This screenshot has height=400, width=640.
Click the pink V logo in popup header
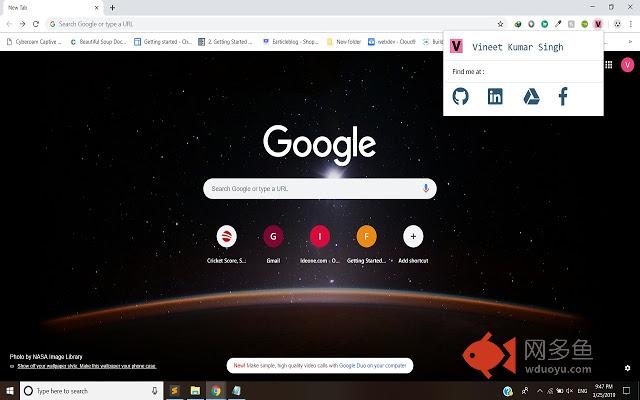456,46
